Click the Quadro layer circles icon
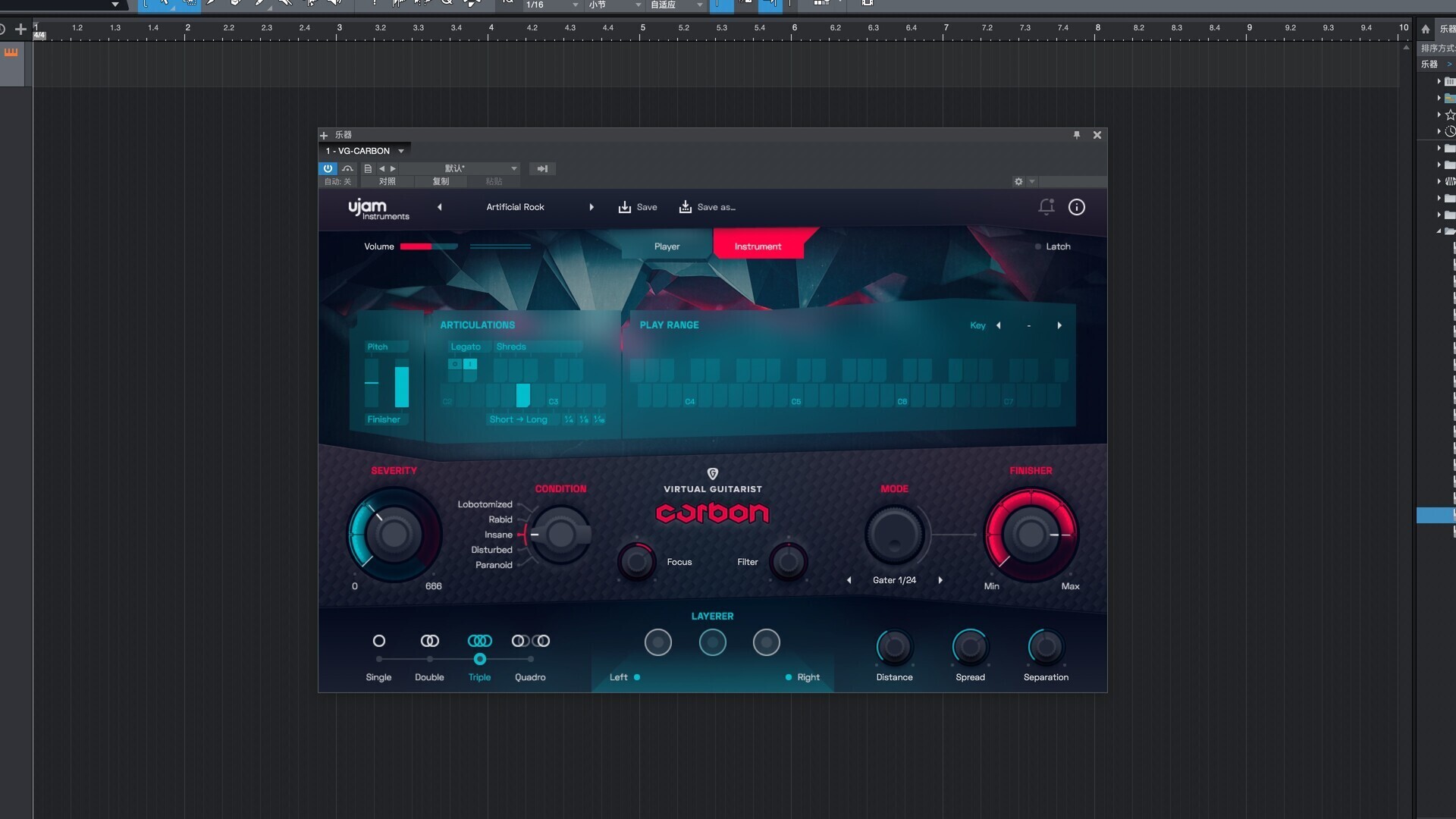Image resolution: width=1456 pixels, height=819 pixels. 531,641
